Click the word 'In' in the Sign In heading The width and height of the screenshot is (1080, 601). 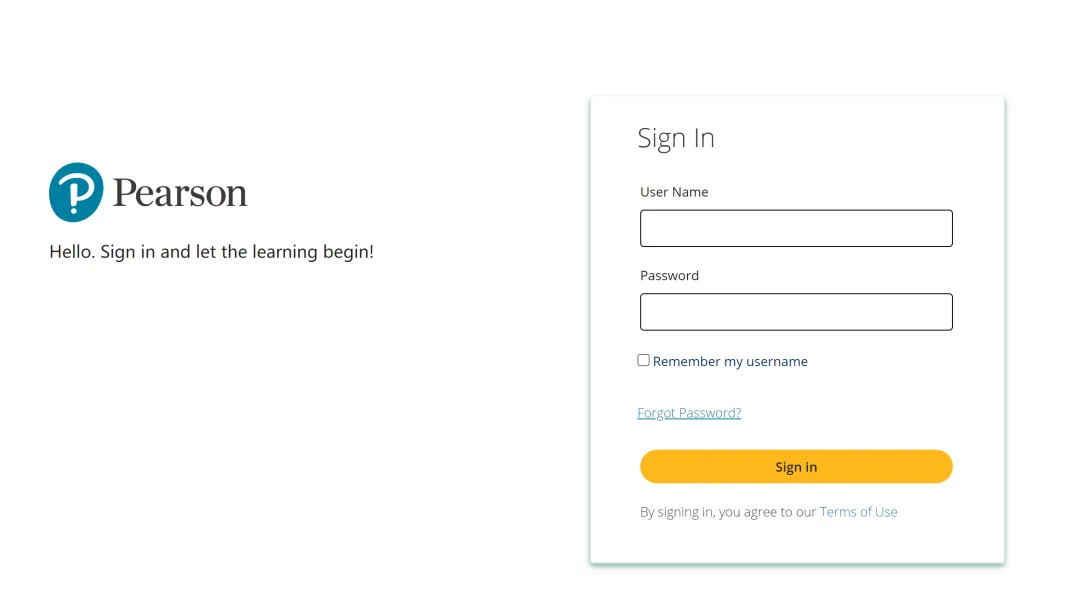click(704, 138)
